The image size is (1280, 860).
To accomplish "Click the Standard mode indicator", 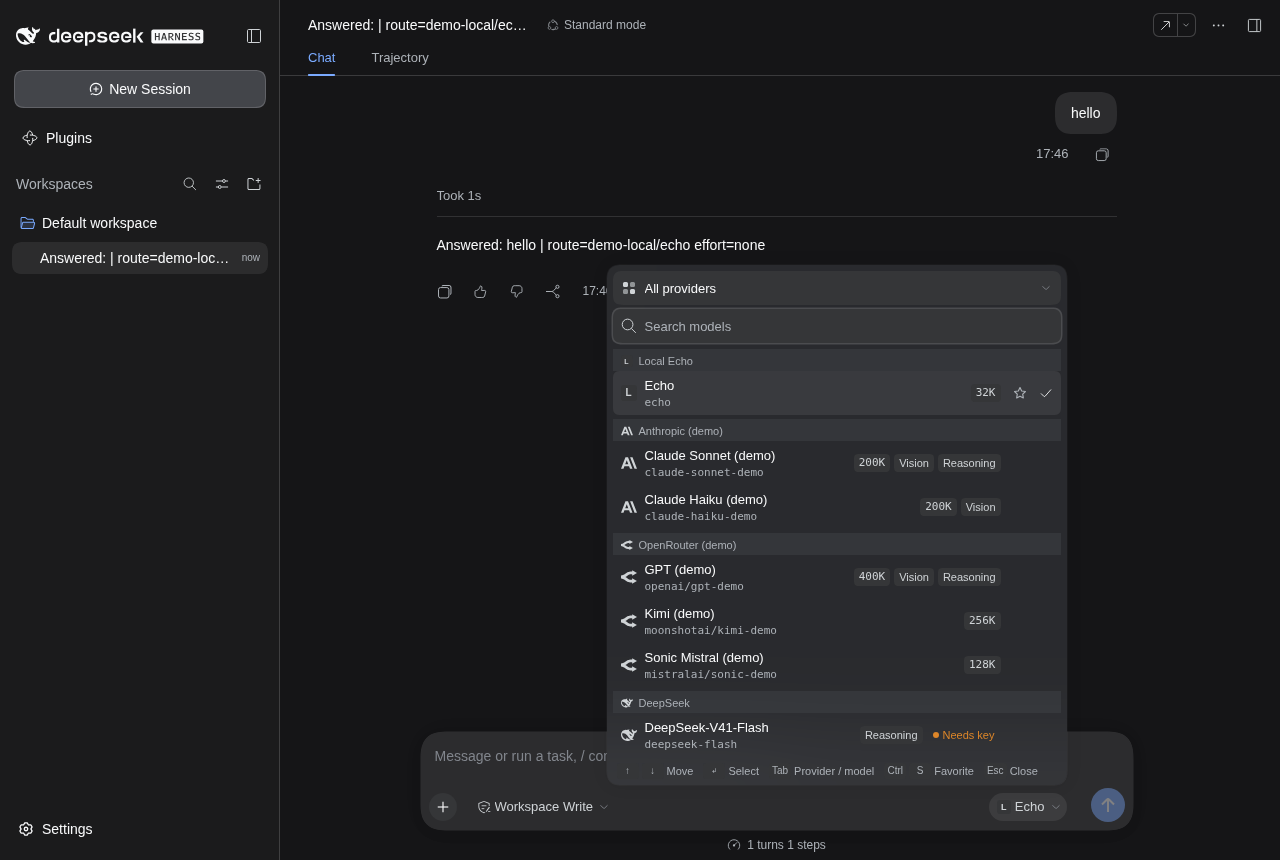I will 596,25.
